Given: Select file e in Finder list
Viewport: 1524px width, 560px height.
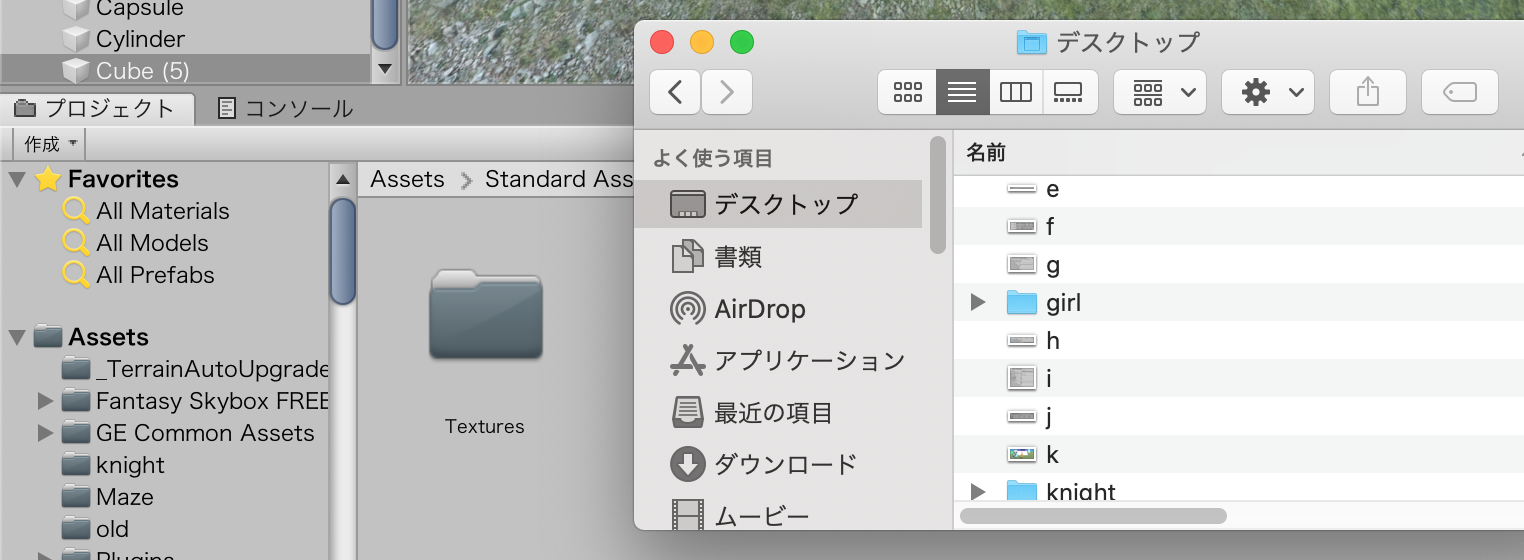Looking at the screenshot, I should (x=1239, y=189).
